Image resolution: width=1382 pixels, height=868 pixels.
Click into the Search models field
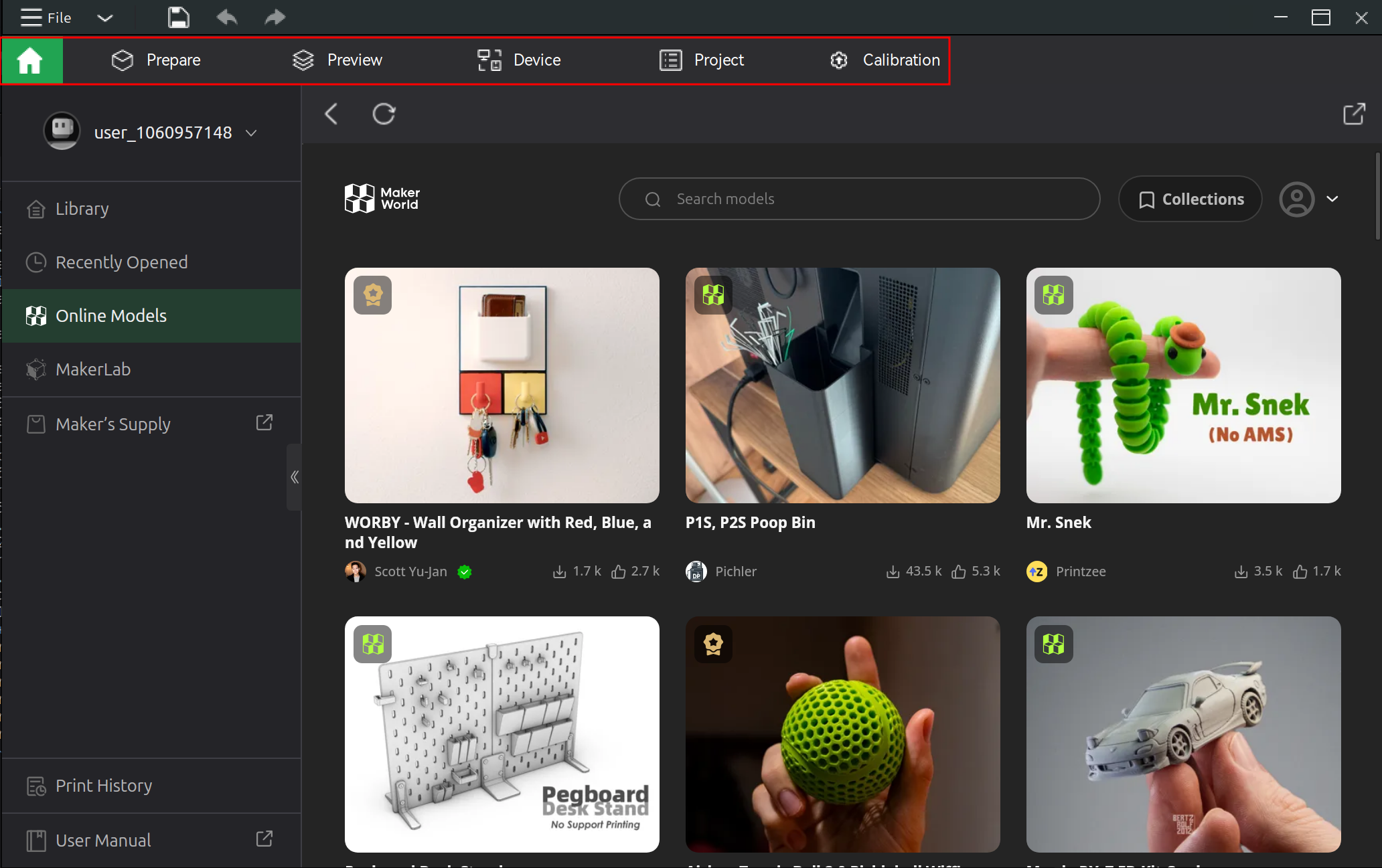pyautogui.click(x=859, y=199)
